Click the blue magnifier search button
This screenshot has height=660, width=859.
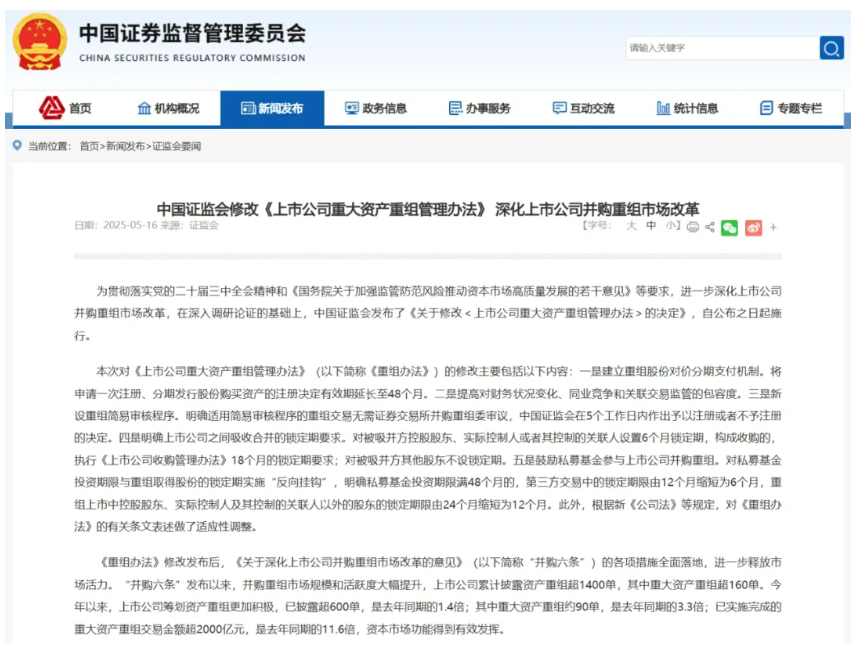click(x=831, y=48)
